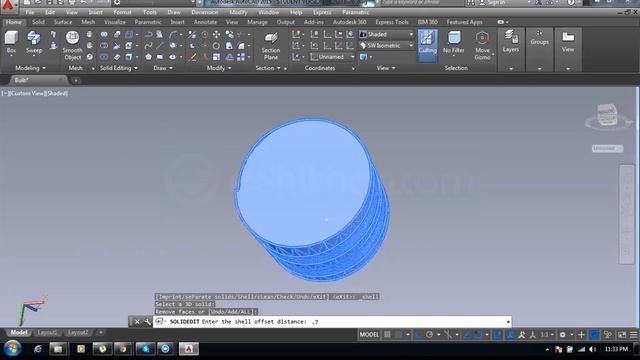Open the workspace switching gear in status bar
The height and width of the screenshot is (360, 640).
pos(562,335)
